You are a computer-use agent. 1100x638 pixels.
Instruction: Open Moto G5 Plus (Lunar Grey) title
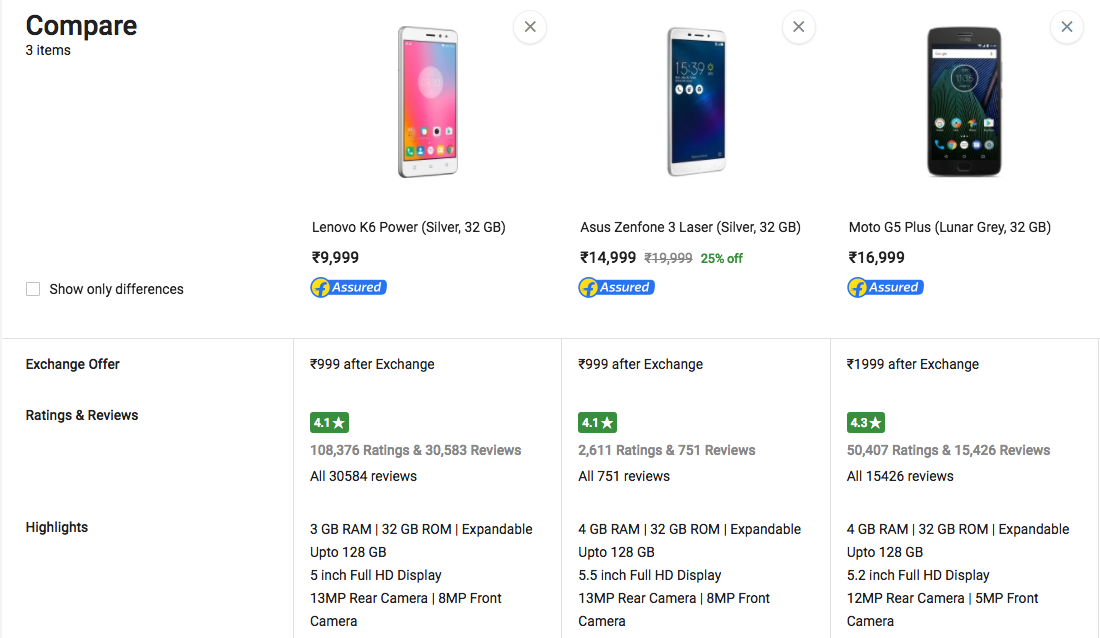[x=950, y=227]
